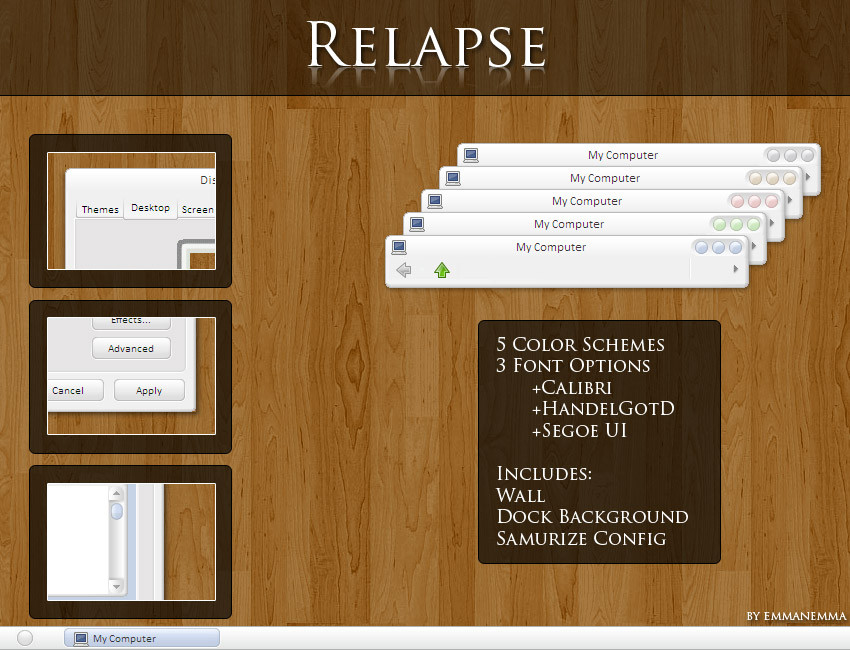
Task: Click the '+Calibri' font option text
Action: 571,388
